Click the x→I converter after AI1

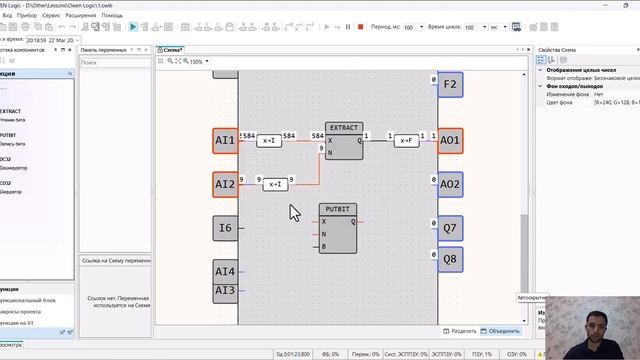[x=269, y=141]
